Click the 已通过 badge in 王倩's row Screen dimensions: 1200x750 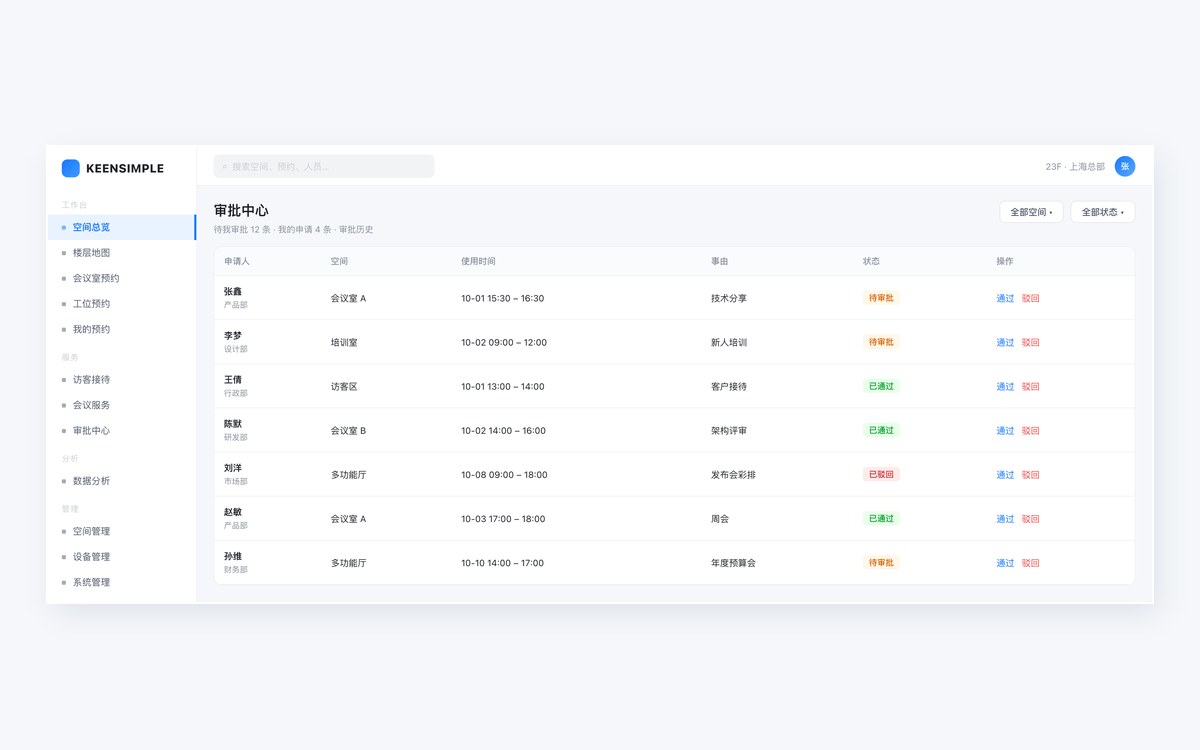click(881, 386)
